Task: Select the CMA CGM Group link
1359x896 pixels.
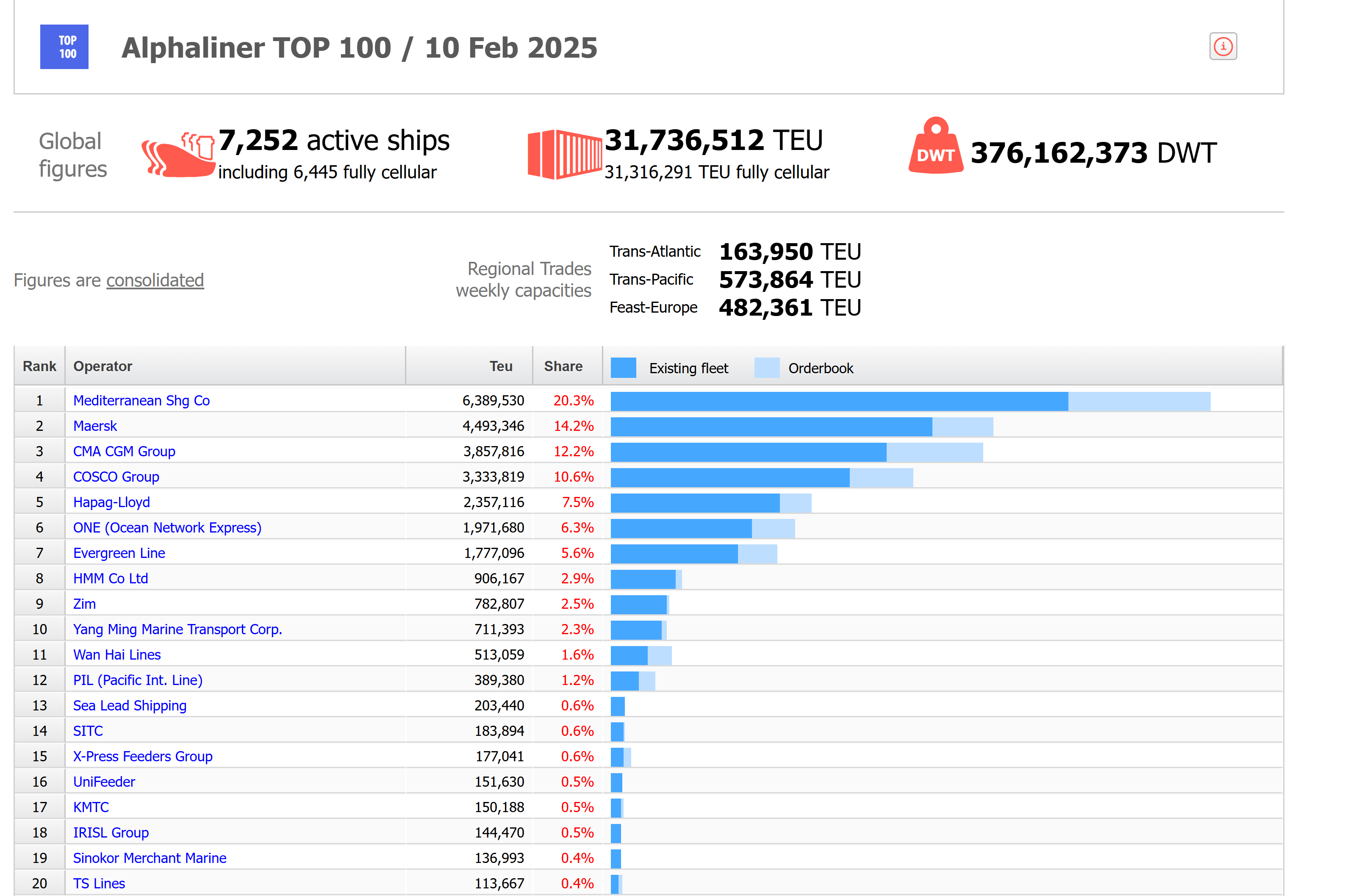Action: [x=124, y=452]
